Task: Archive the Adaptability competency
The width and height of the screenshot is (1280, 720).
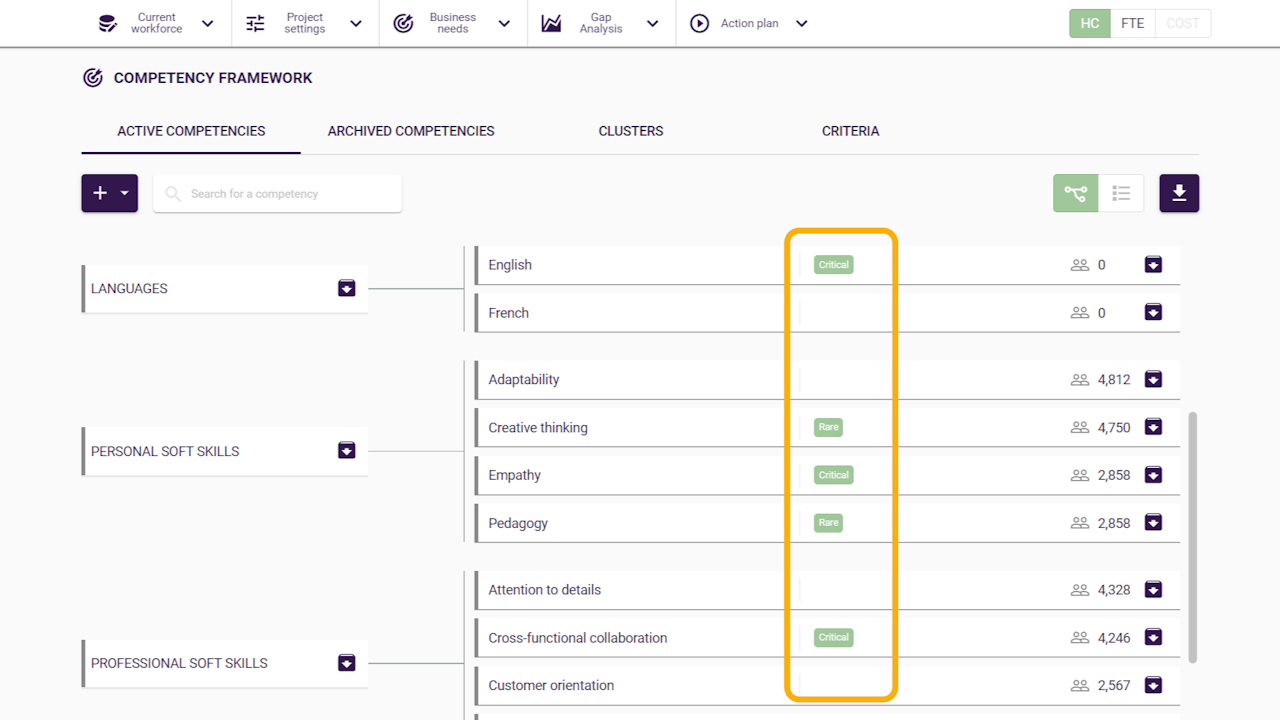Action: point(1153,380)
